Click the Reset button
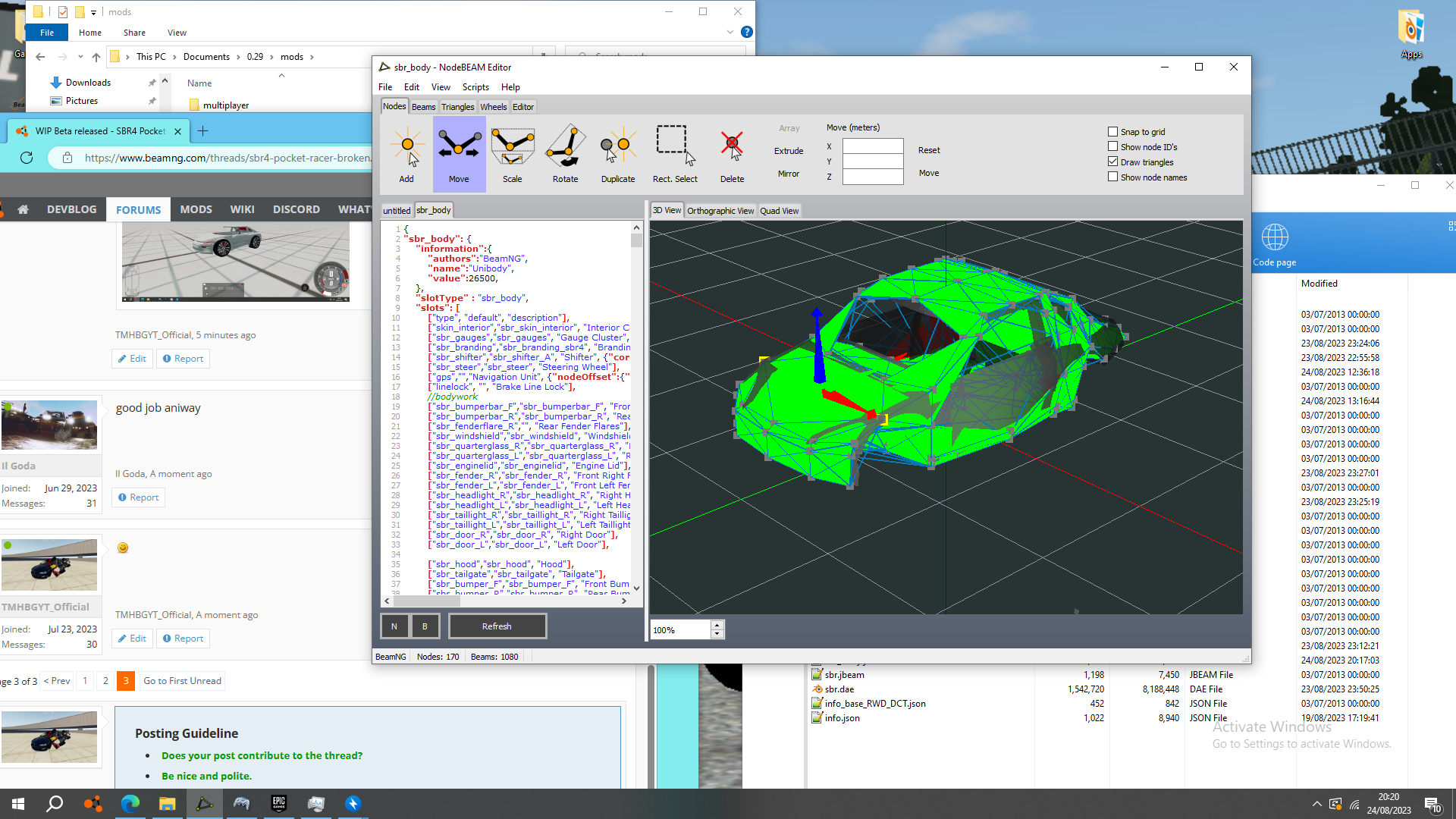Screen dimensions: 1456x819 tap(929, 150)
